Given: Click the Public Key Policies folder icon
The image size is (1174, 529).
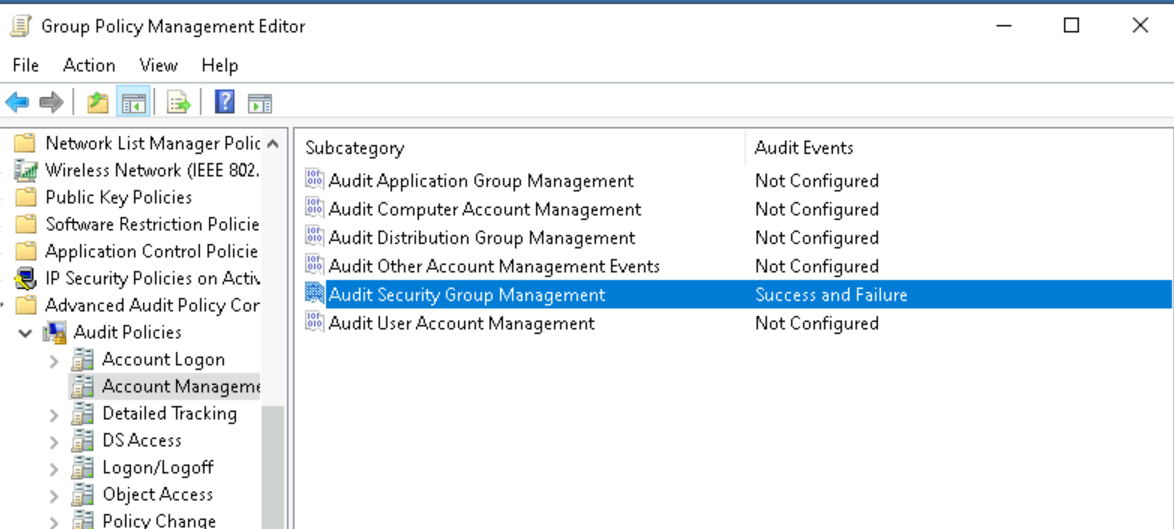Looking at the screenshot, I should [x=26, y=197].
